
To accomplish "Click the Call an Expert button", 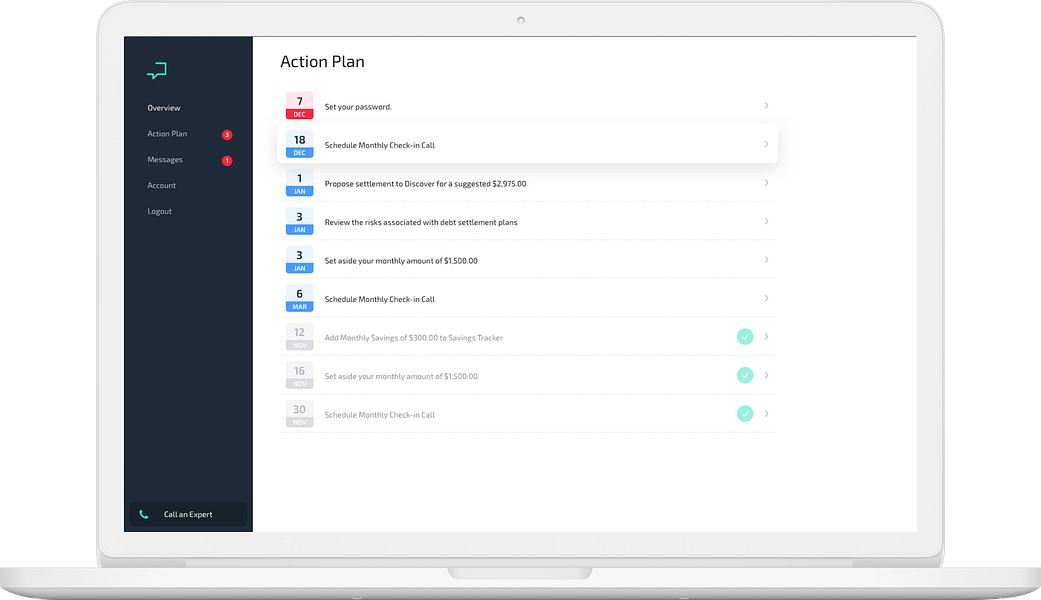I will (x=188, y=514).
